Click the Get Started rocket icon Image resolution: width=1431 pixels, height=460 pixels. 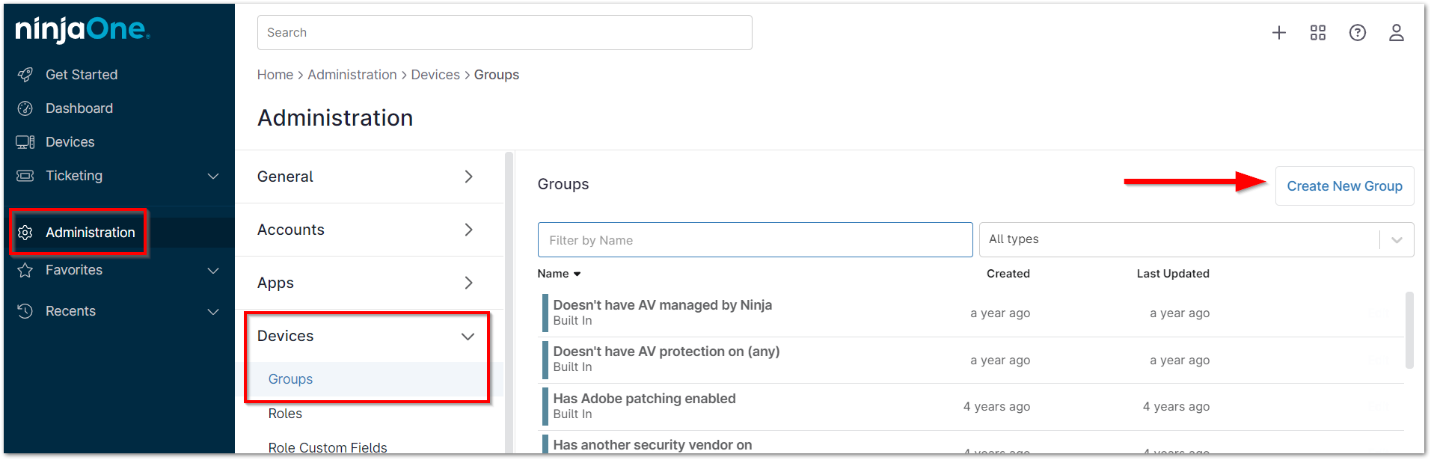pos(26,75)
